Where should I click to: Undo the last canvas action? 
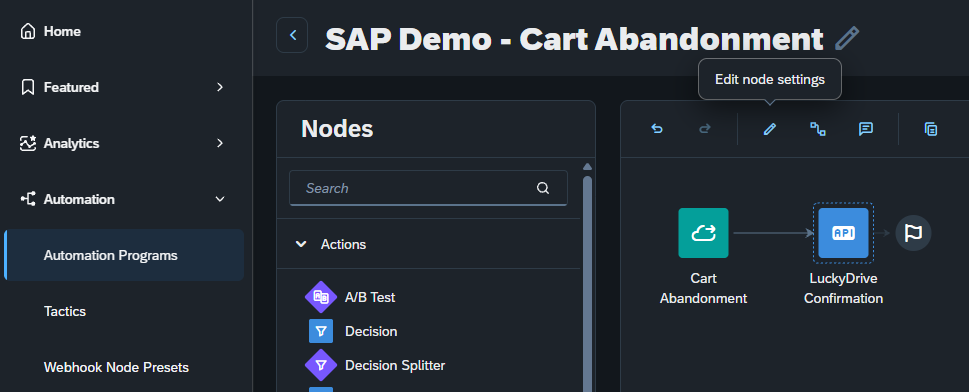pyautogui.click(x=657, y=129)
